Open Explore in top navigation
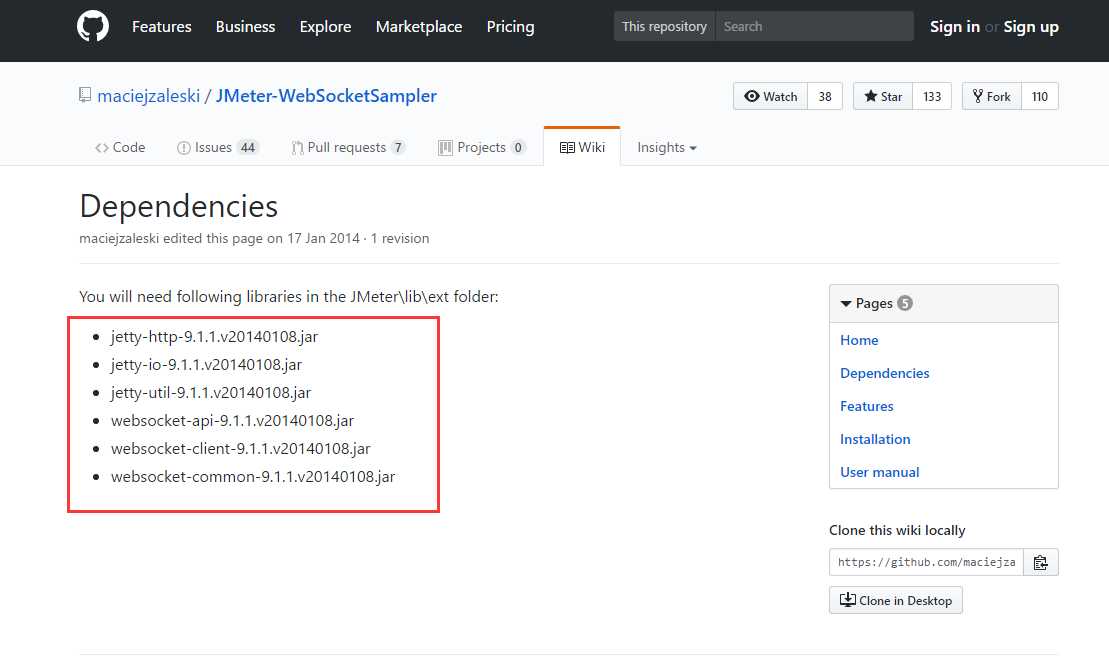The image size is (1109, 659). click(x=325, y=27)
